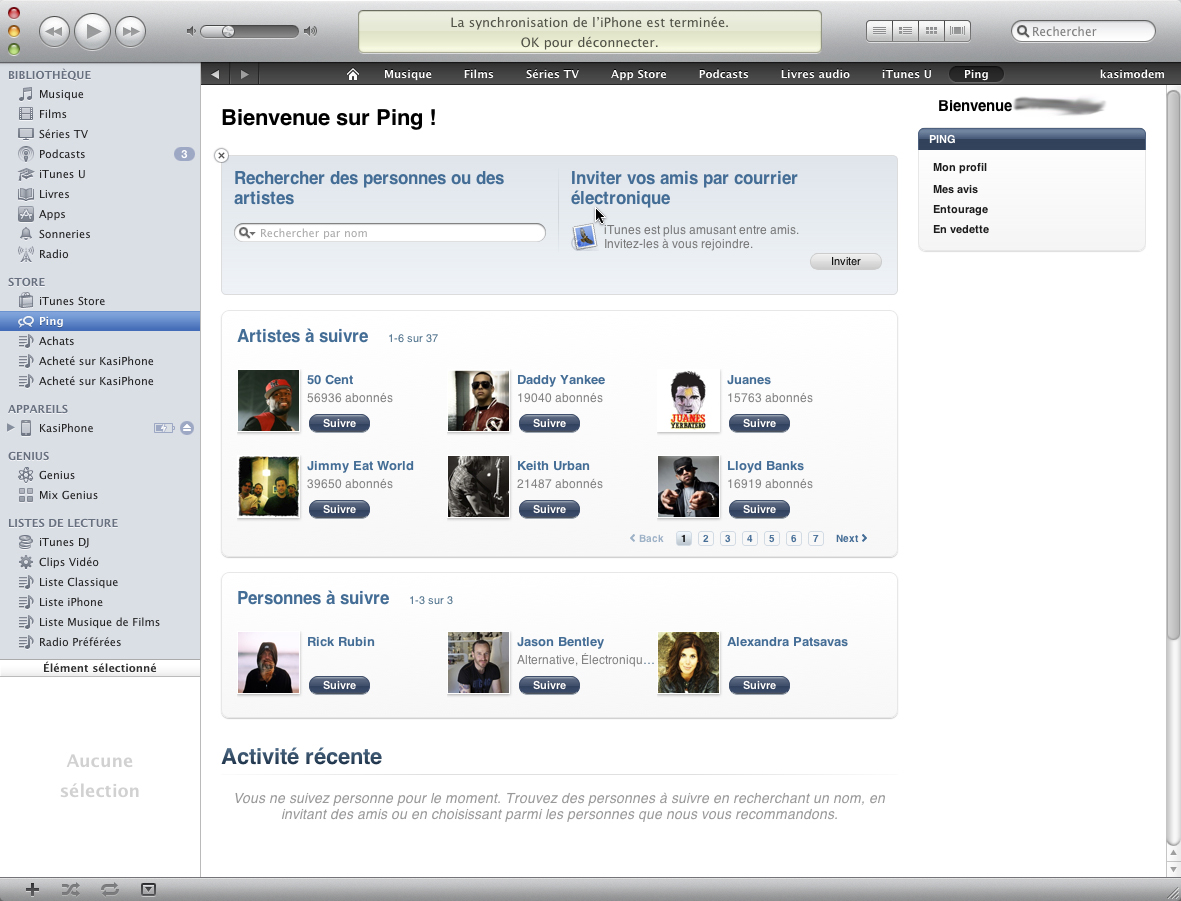The width and height of the screenshot is (1181, 901).
Task: Open the Films store tab
Action: pyautogui.click(x=478, y=74)
